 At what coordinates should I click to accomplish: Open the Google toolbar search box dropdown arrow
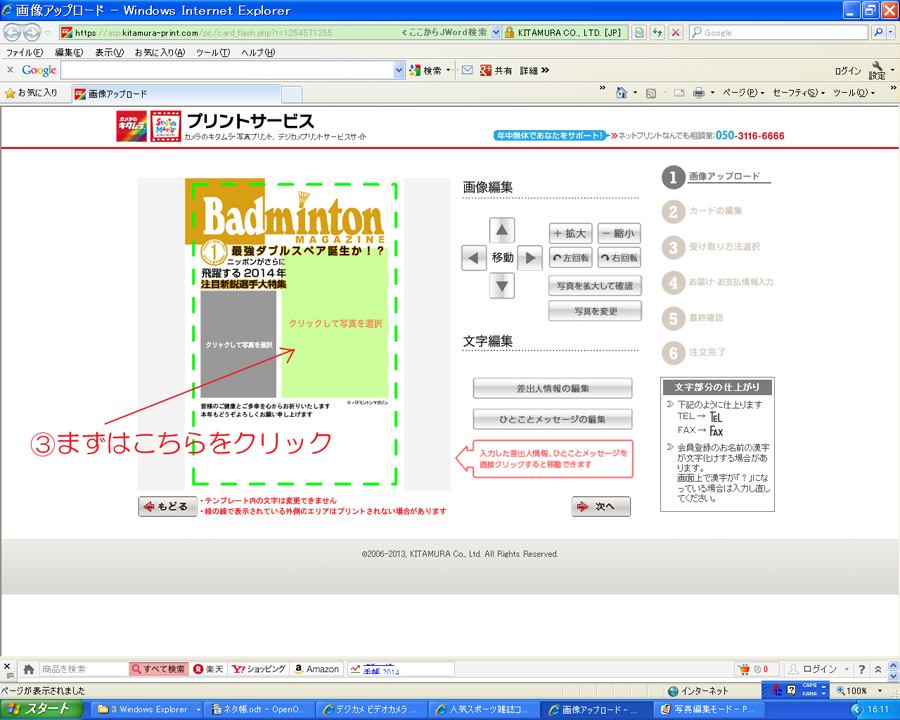[398, 70]
